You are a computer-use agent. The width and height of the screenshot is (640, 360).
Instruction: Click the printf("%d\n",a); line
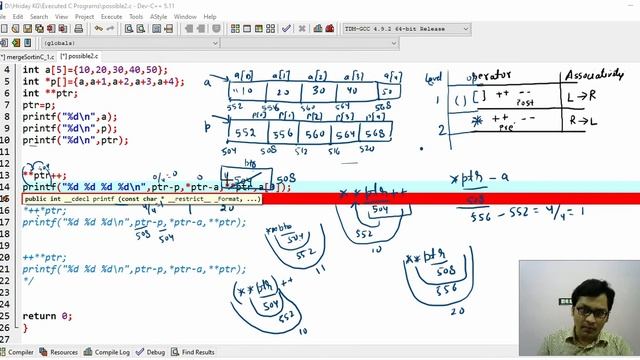click(x=70, y=117)
